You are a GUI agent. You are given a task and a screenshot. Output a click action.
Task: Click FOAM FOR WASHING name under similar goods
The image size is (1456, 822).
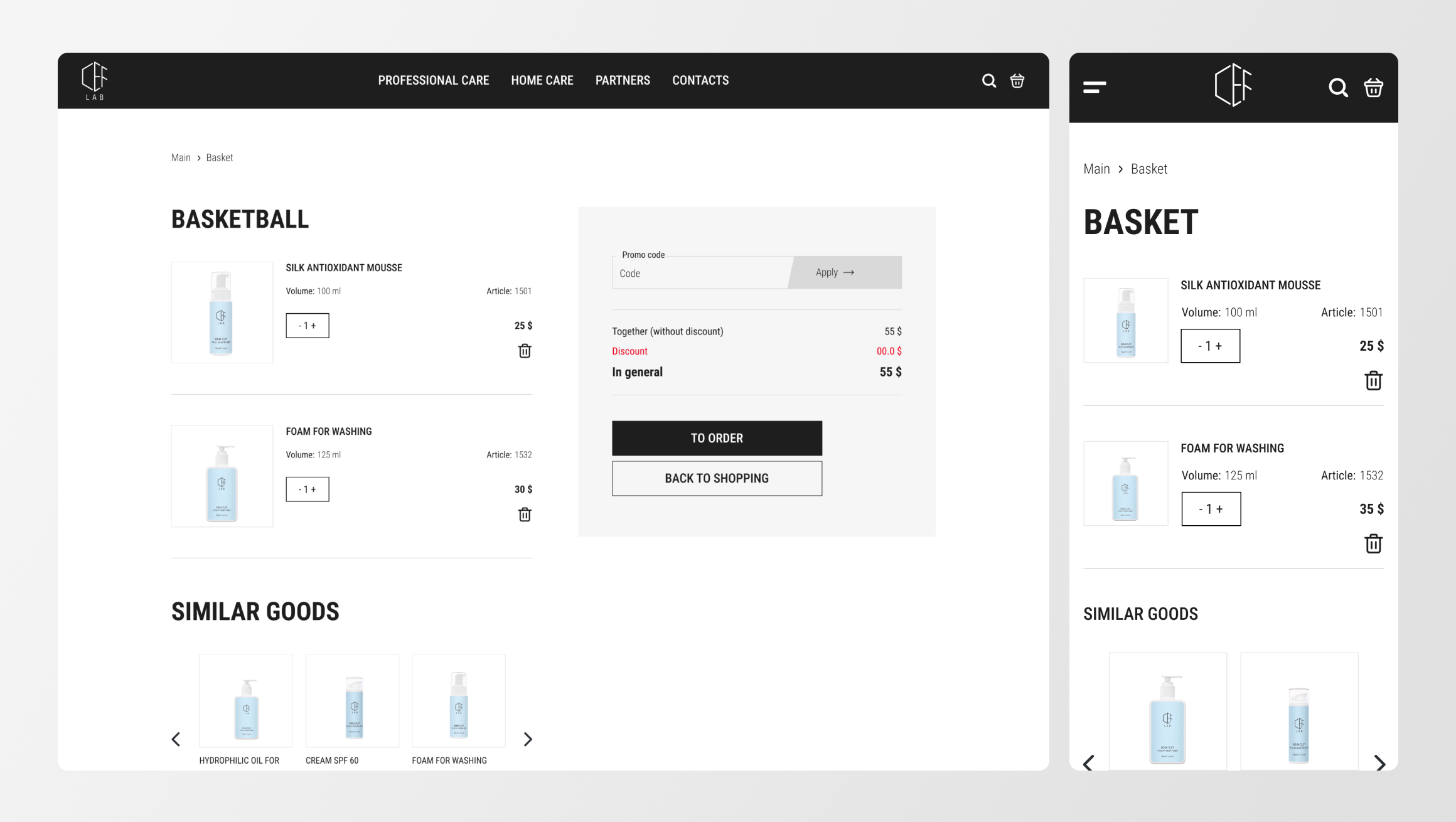coord(449,761)
